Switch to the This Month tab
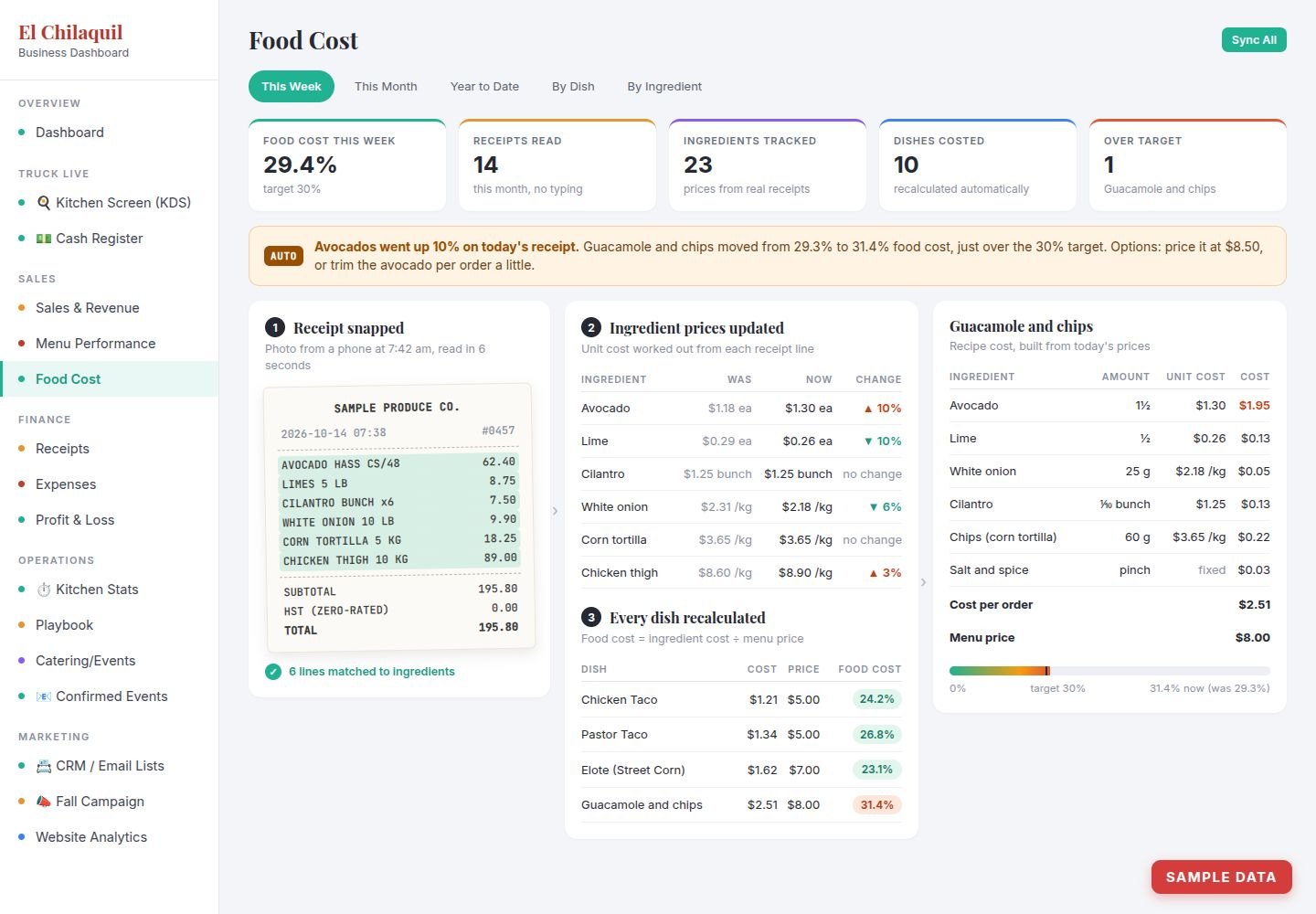This screenshot has width=1316, height=914. 386,87
